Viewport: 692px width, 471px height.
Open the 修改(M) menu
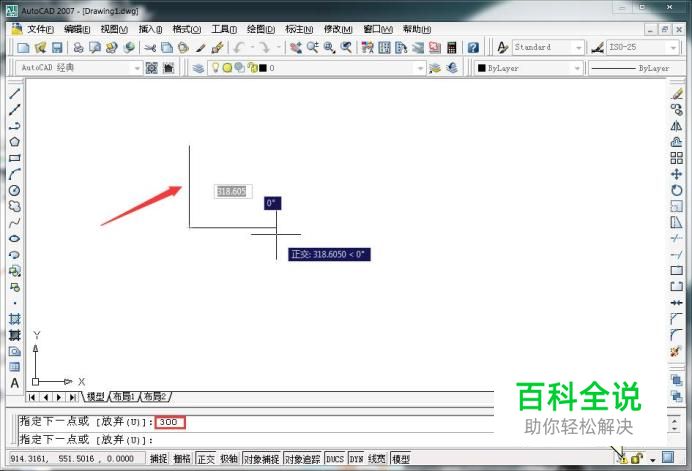point(338,29)
